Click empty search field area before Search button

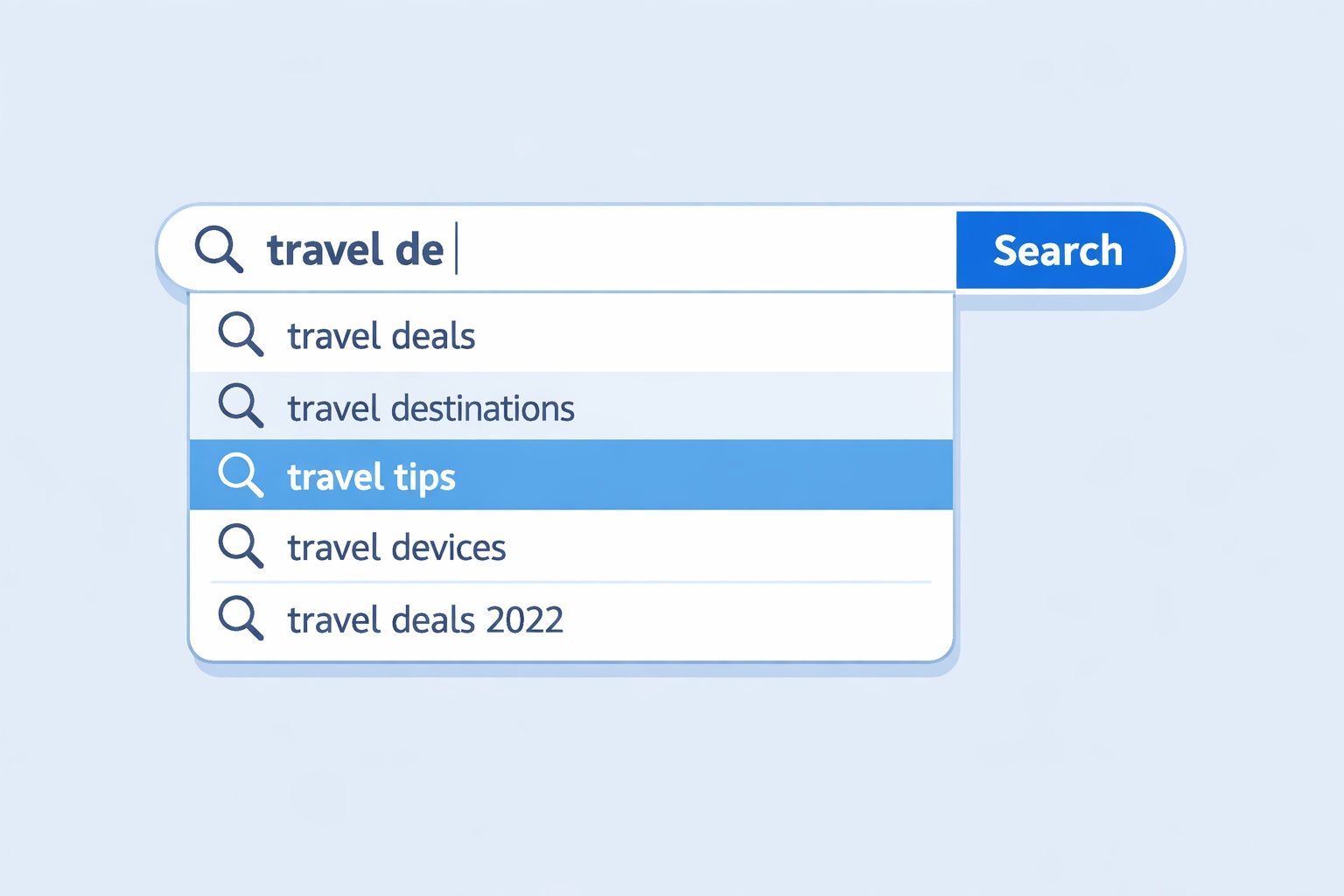point(700,250)
